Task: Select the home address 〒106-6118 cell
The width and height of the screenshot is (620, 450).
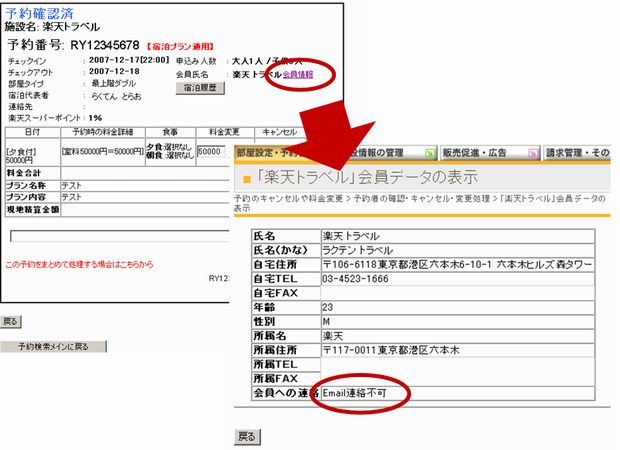Action: tap(458, 265)
